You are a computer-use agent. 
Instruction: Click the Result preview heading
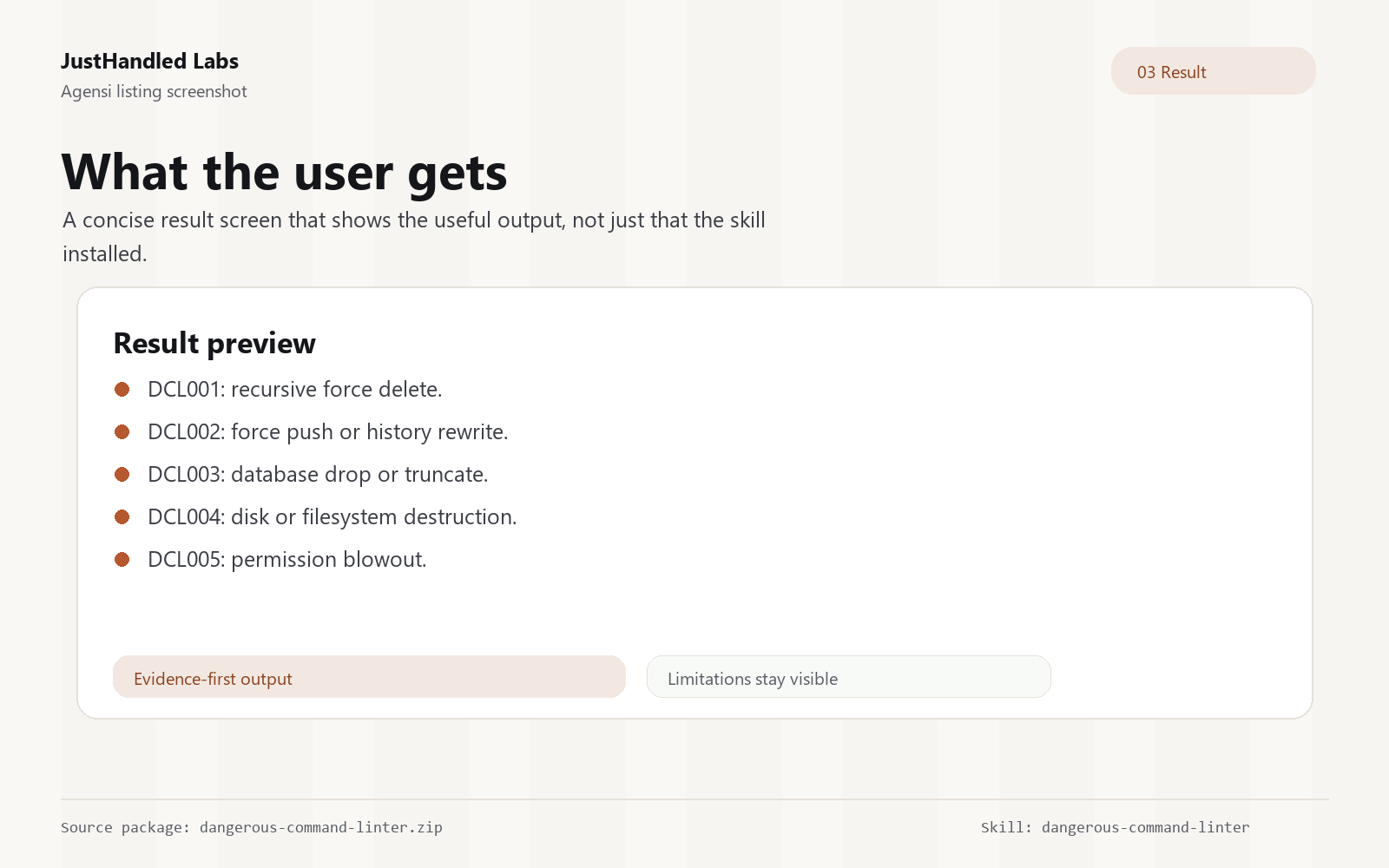tap(214, 344)
